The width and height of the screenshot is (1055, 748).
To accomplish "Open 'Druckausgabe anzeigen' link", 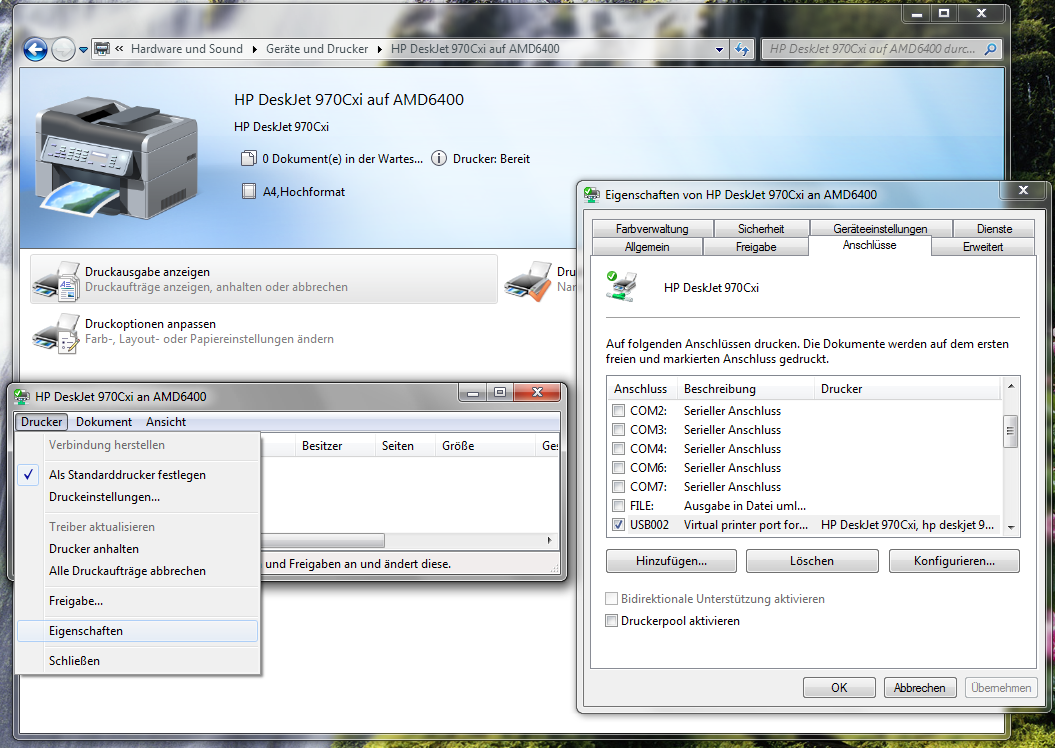I will tap(147, 272).
